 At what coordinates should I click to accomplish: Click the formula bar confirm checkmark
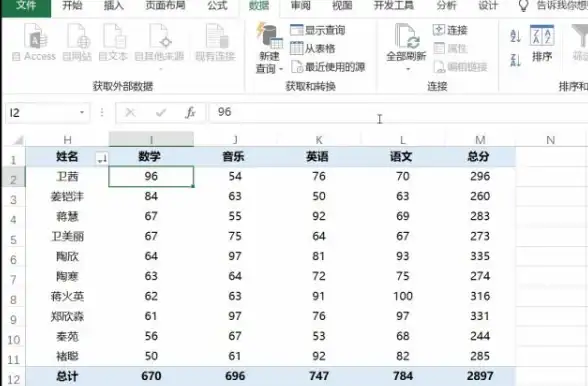[161, 112]
